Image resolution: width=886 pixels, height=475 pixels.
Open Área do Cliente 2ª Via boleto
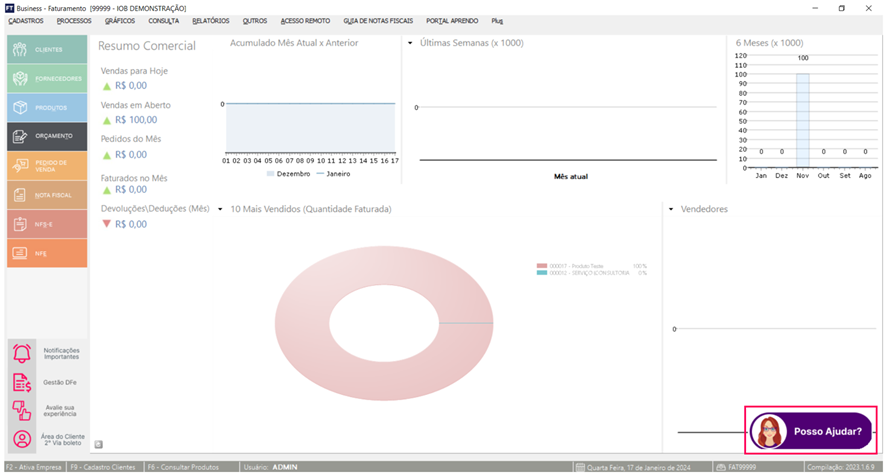pos(21,439)
